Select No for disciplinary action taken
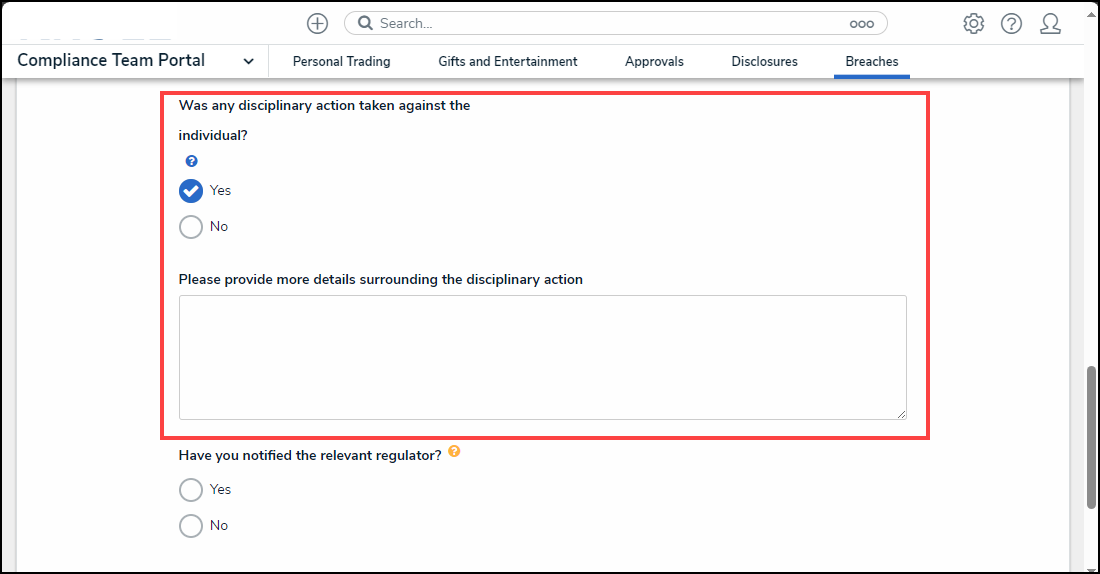This screenshot has width=1100, height=574. (x=191, y=227)
